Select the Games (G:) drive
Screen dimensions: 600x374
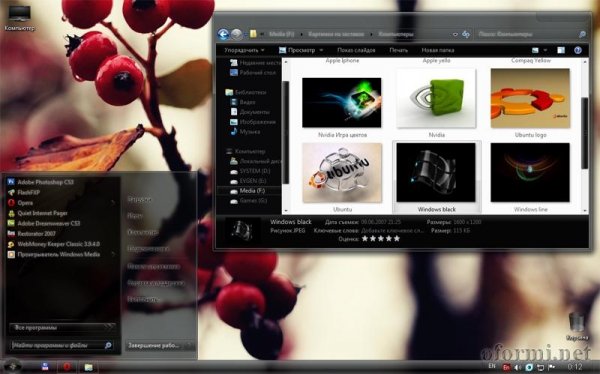(248, 201)
